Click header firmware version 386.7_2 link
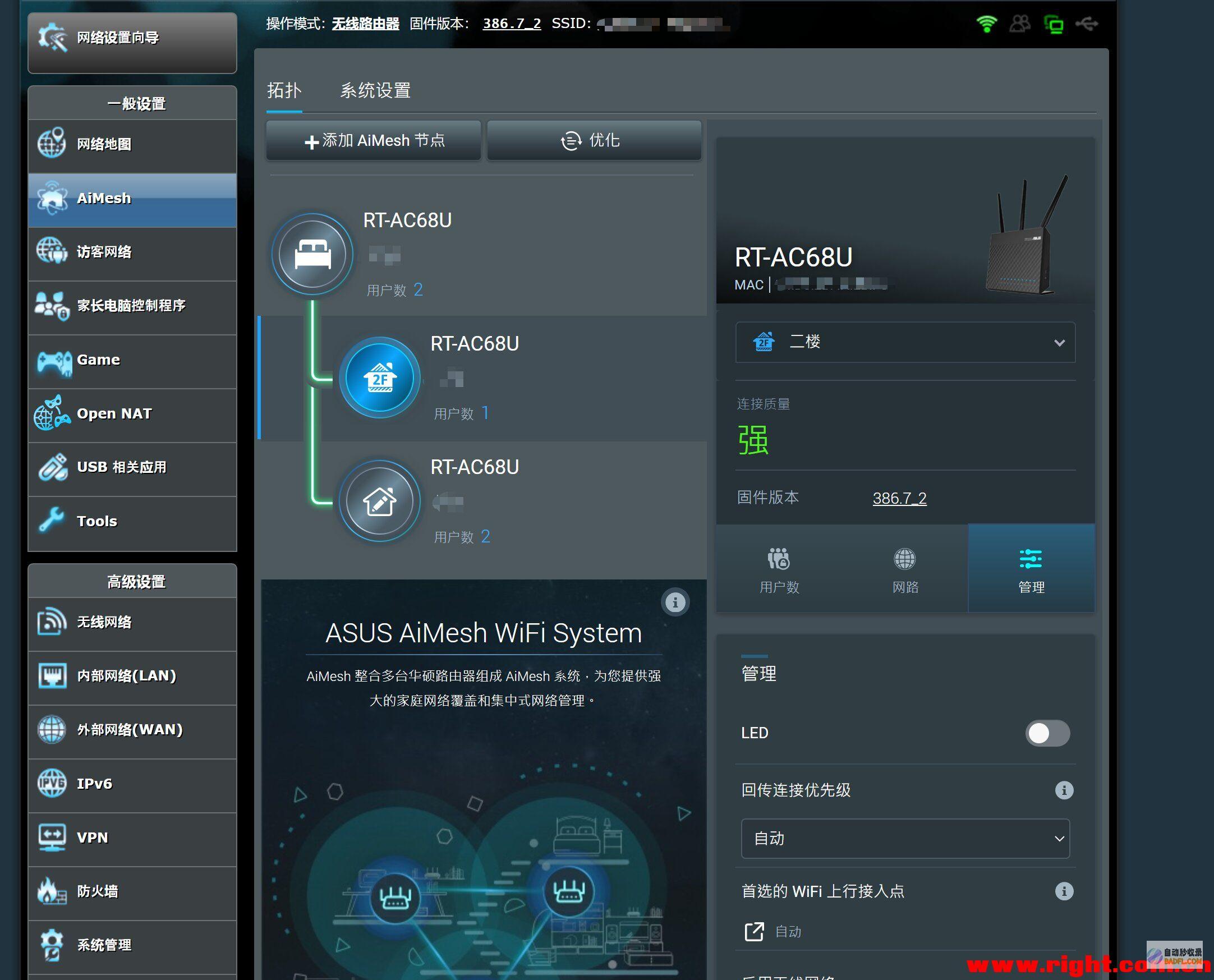Screen dimensions: 1214x980 (x=512, y=24)
